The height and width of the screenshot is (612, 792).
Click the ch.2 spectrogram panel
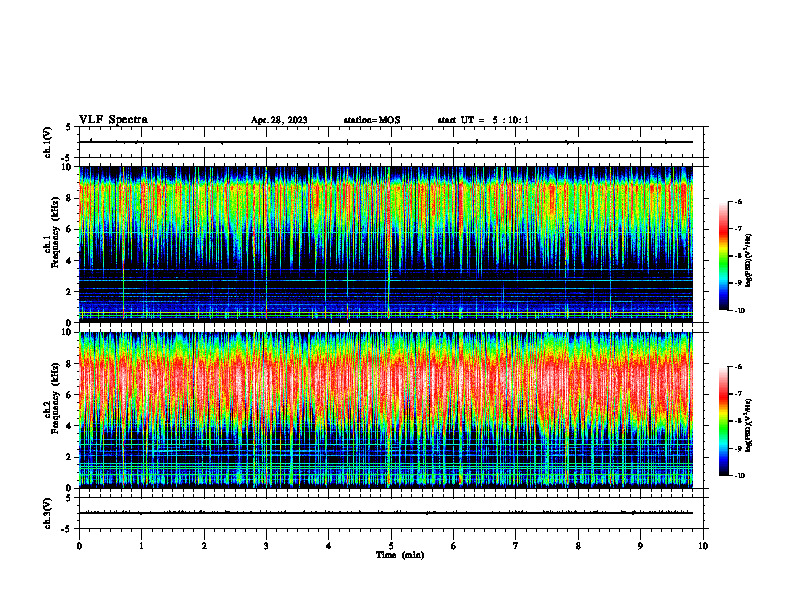pos(386,410)
